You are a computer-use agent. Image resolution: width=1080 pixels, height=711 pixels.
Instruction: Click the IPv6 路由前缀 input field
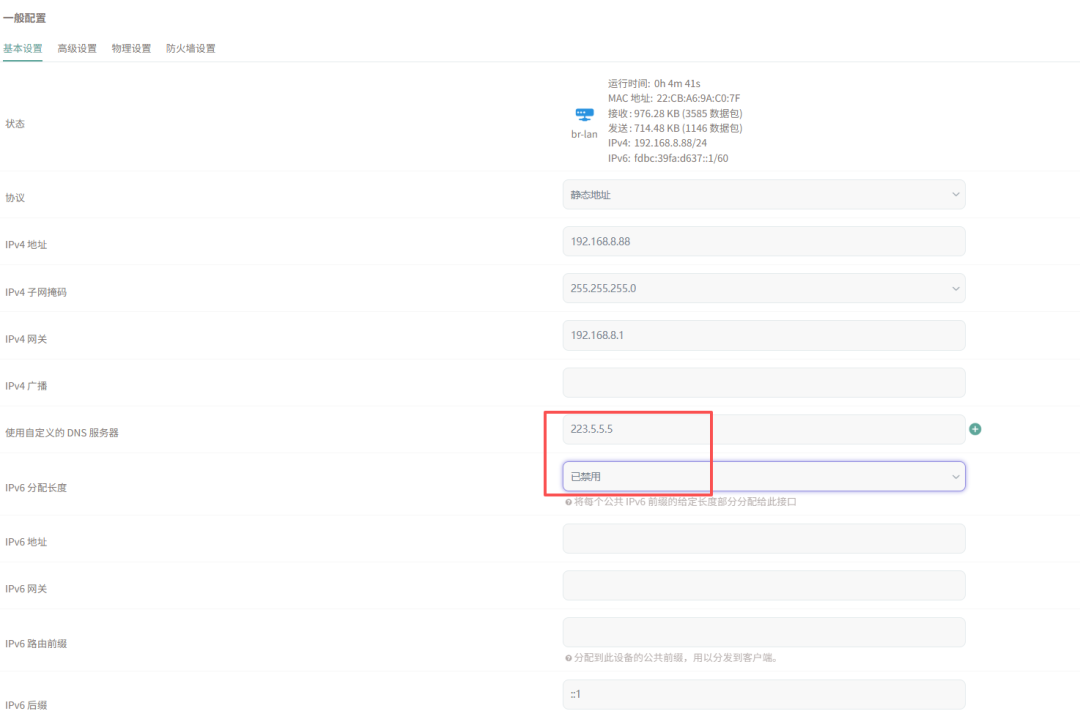click(763, 632)
